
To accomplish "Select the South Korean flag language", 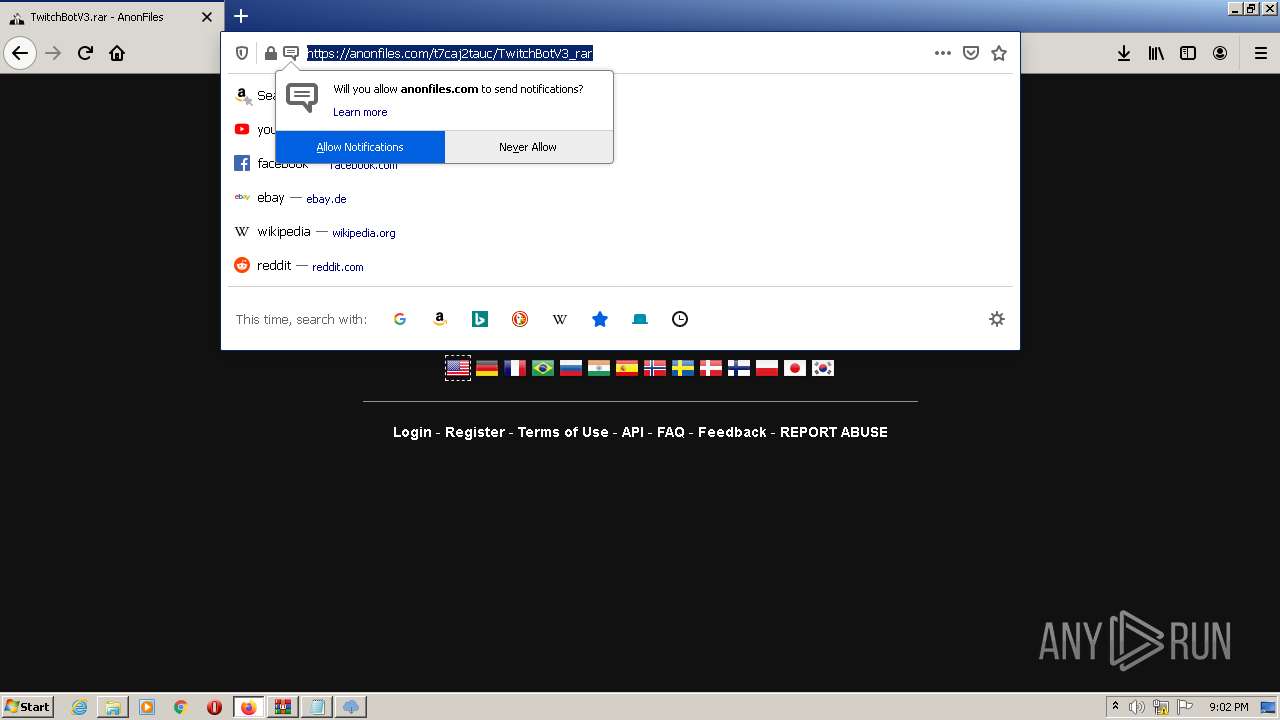I will [823, 368].
